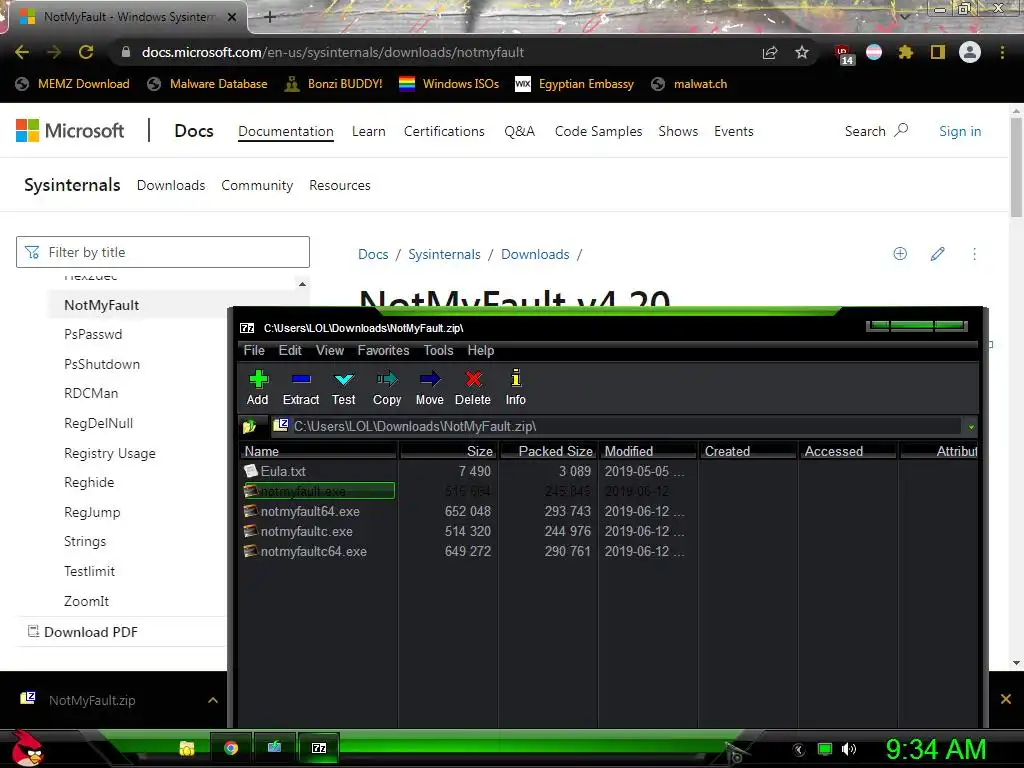Click the red Delete icon in 7-Zip

(x=473, y=379)
